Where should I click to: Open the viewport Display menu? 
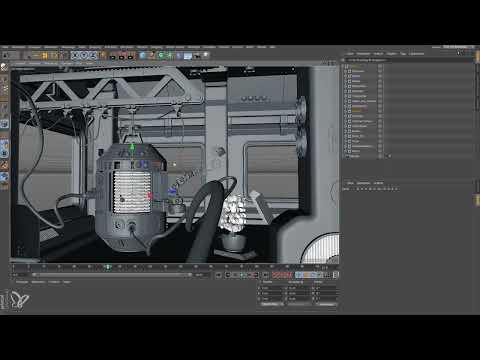51,63
